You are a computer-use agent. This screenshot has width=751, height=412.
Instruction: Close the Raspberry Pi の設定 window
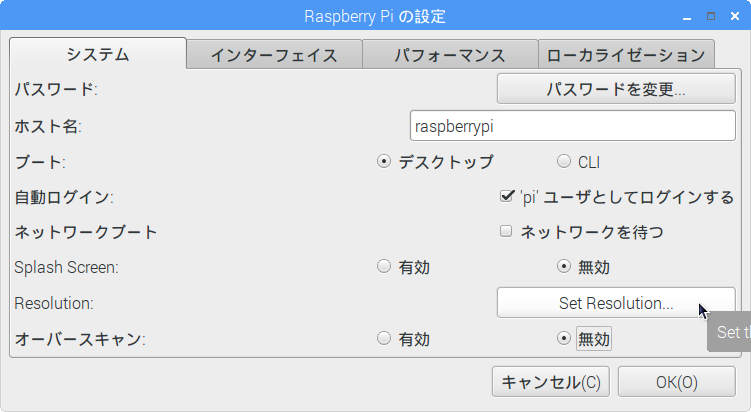point(735,16)
